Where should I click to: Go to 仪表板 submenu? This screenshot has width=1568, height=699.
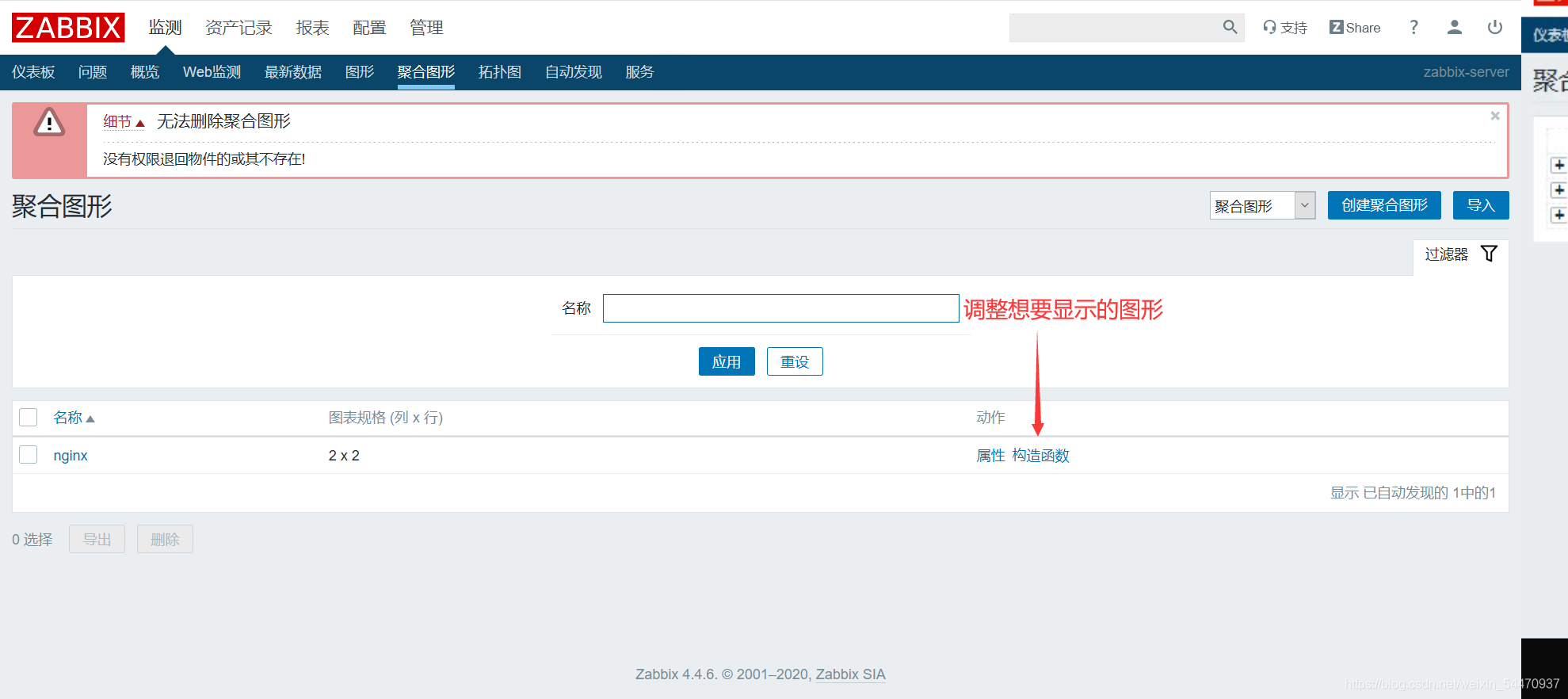(33, 72)
